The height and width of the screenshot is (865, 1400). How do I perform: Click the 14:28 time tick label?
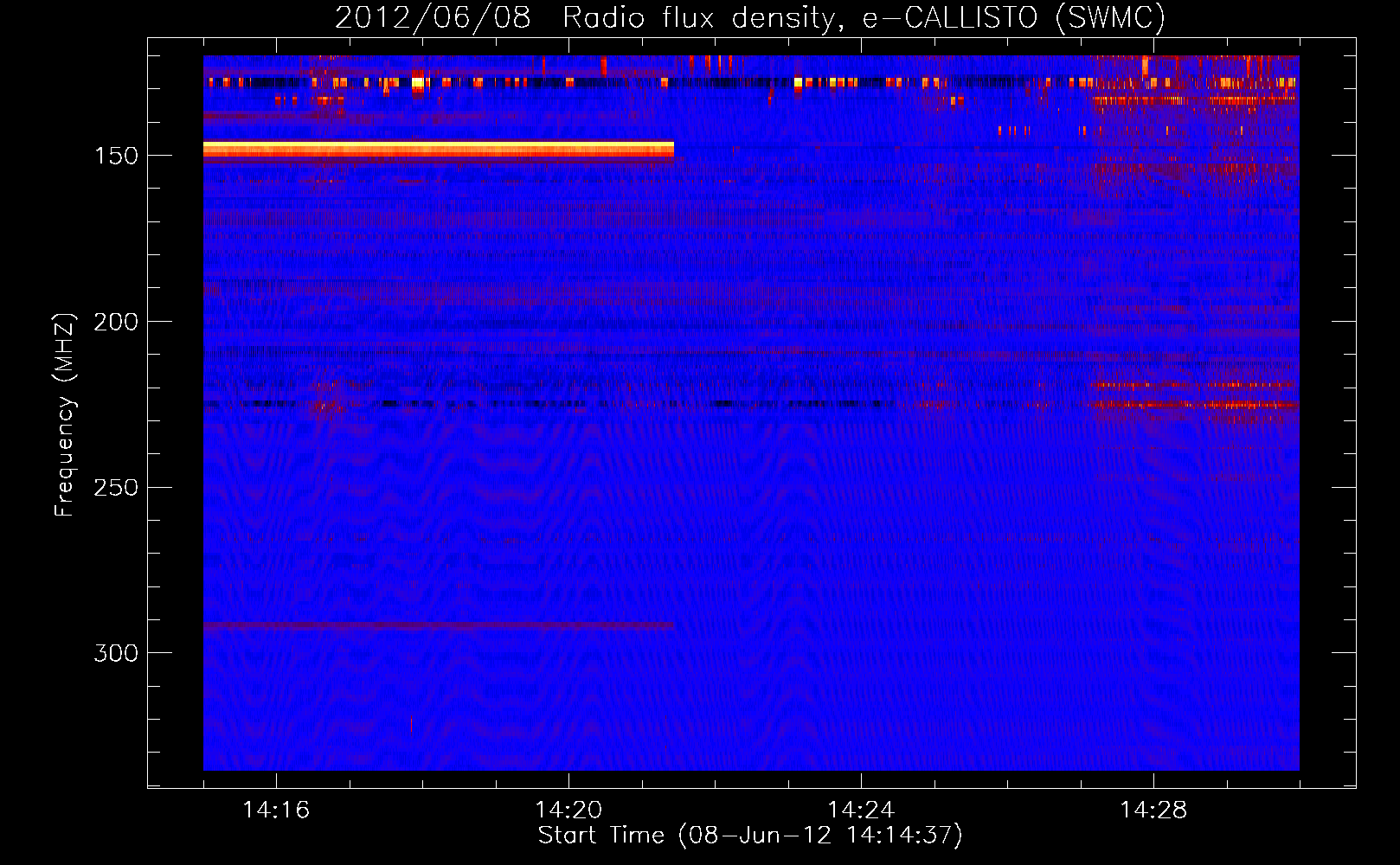click(x=1153, y=811)
